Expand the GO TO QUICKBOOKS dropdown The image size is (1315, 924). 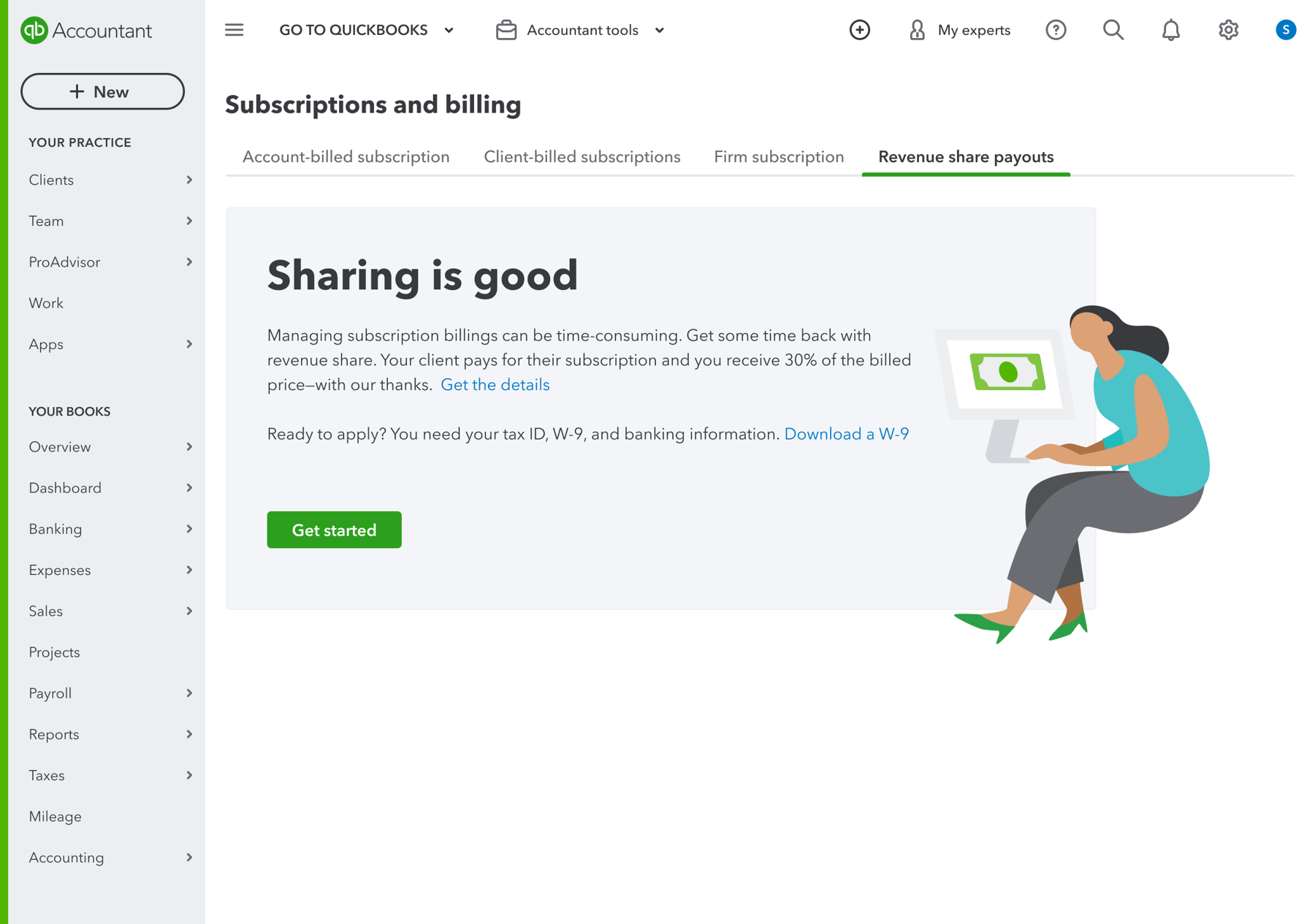[x=365, y=30]
